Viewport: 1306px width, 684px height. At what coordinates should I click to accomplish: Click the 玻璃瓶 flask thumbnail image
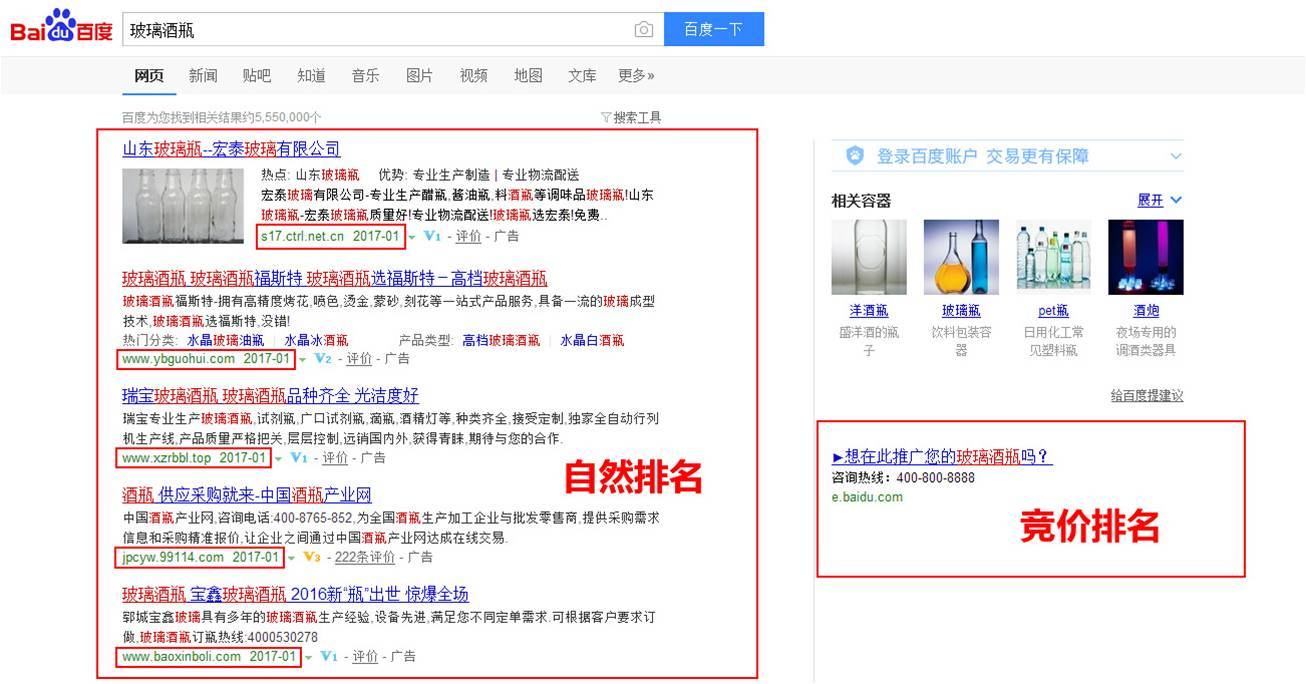[961, 257]
